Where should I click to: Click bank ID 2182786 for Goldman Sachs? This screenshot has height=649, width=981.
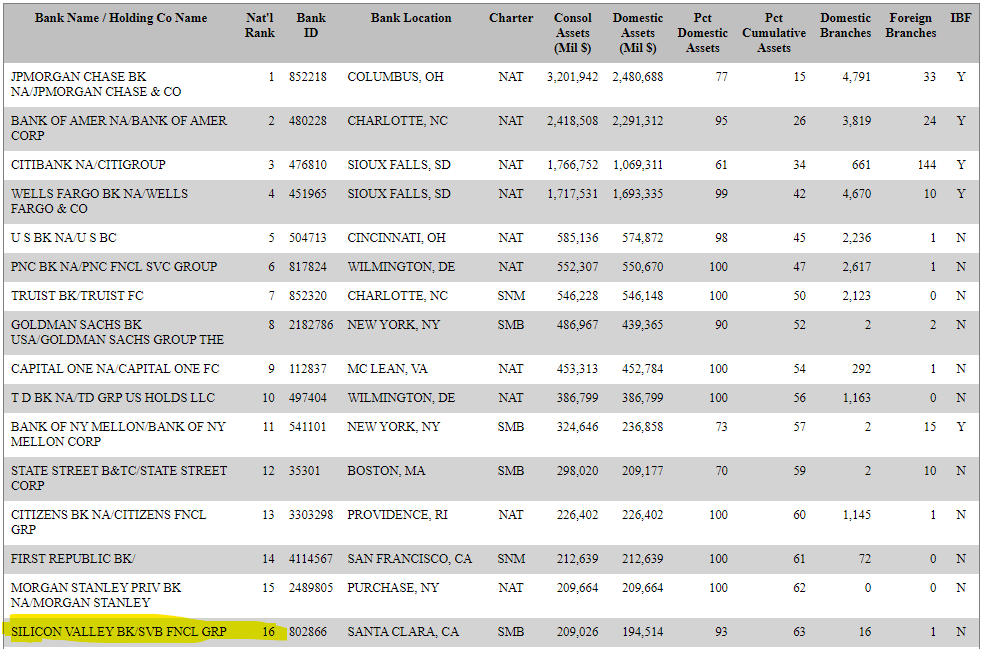tap(311, 325)
